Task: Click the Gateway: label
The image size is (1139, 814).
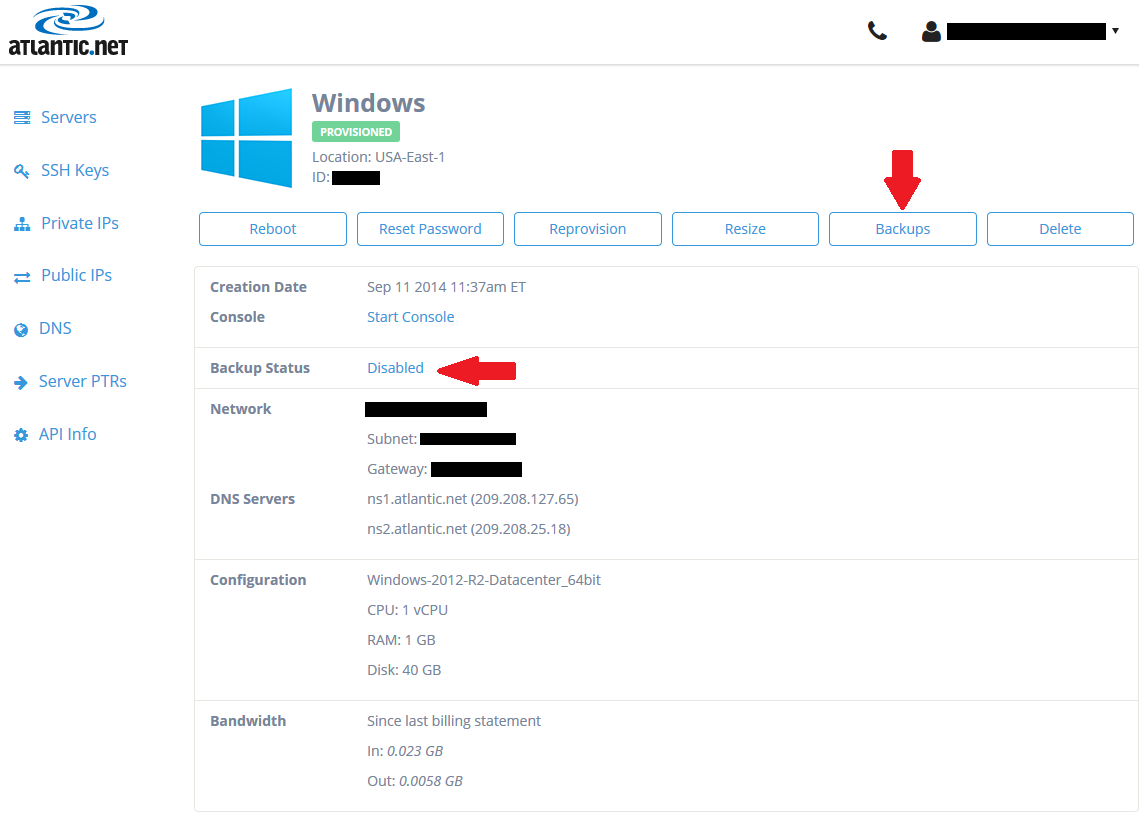Action: click(397, 469)
